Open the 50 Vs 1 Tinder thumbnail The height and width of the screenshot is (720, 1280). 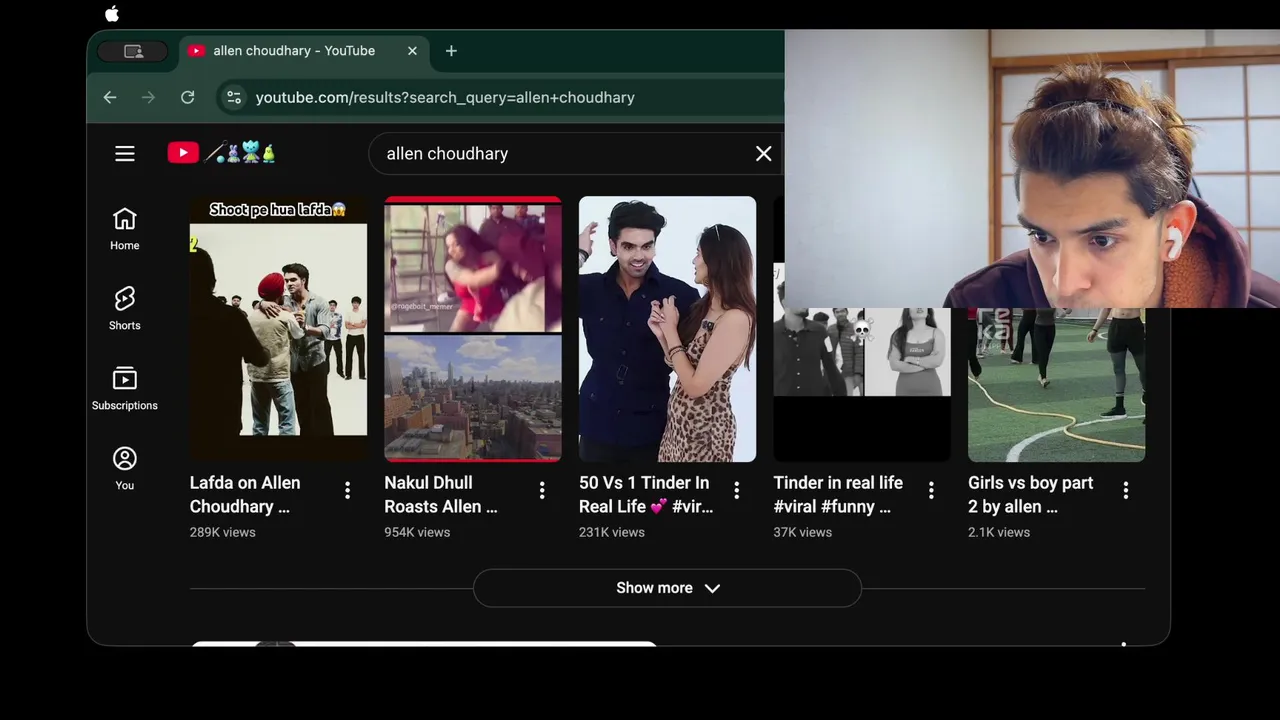pos(667,329)
